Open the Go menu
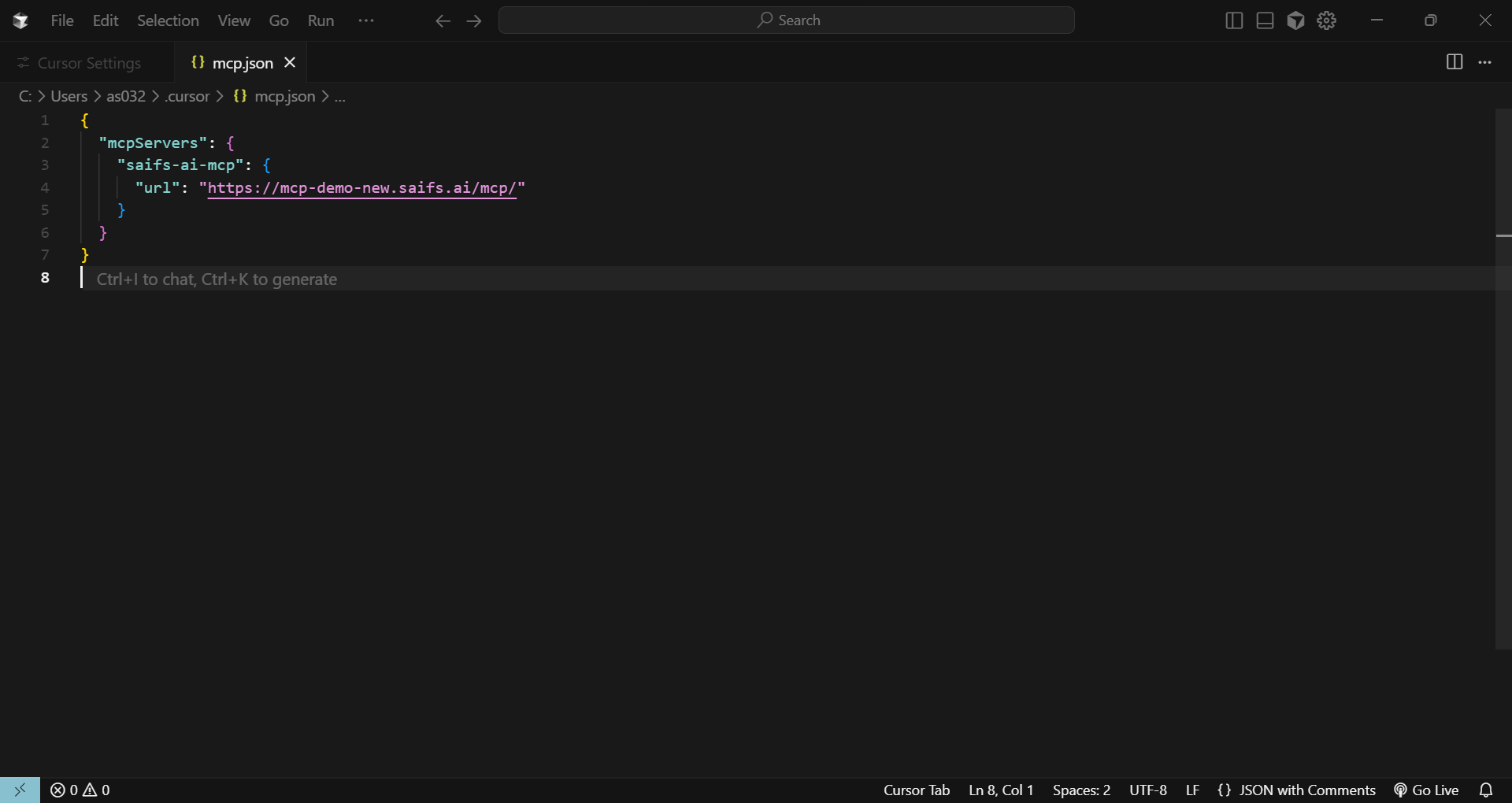This screenshot has width=1512, height=803. [x=279, y=20]
